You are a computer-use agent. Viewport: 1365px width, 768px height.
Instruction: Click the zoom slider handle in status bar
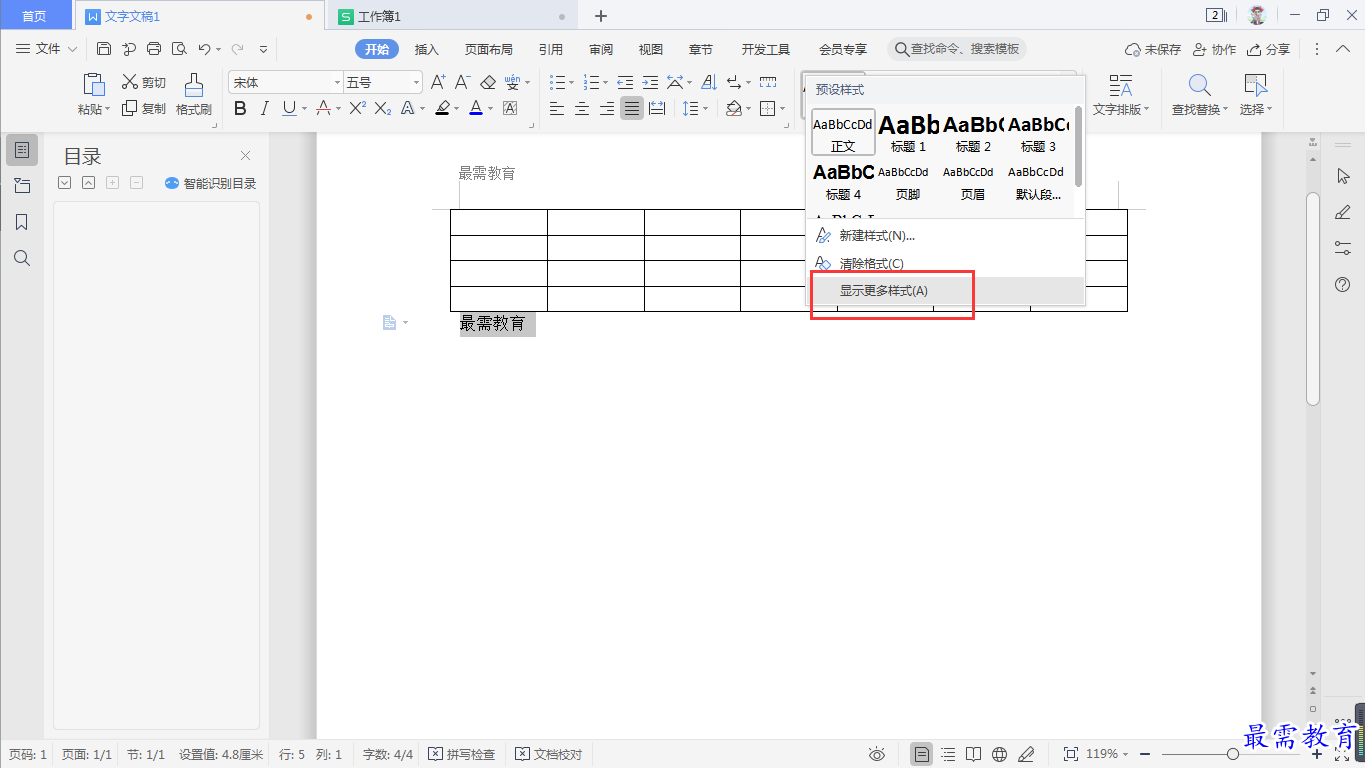tap(1232, 754)
